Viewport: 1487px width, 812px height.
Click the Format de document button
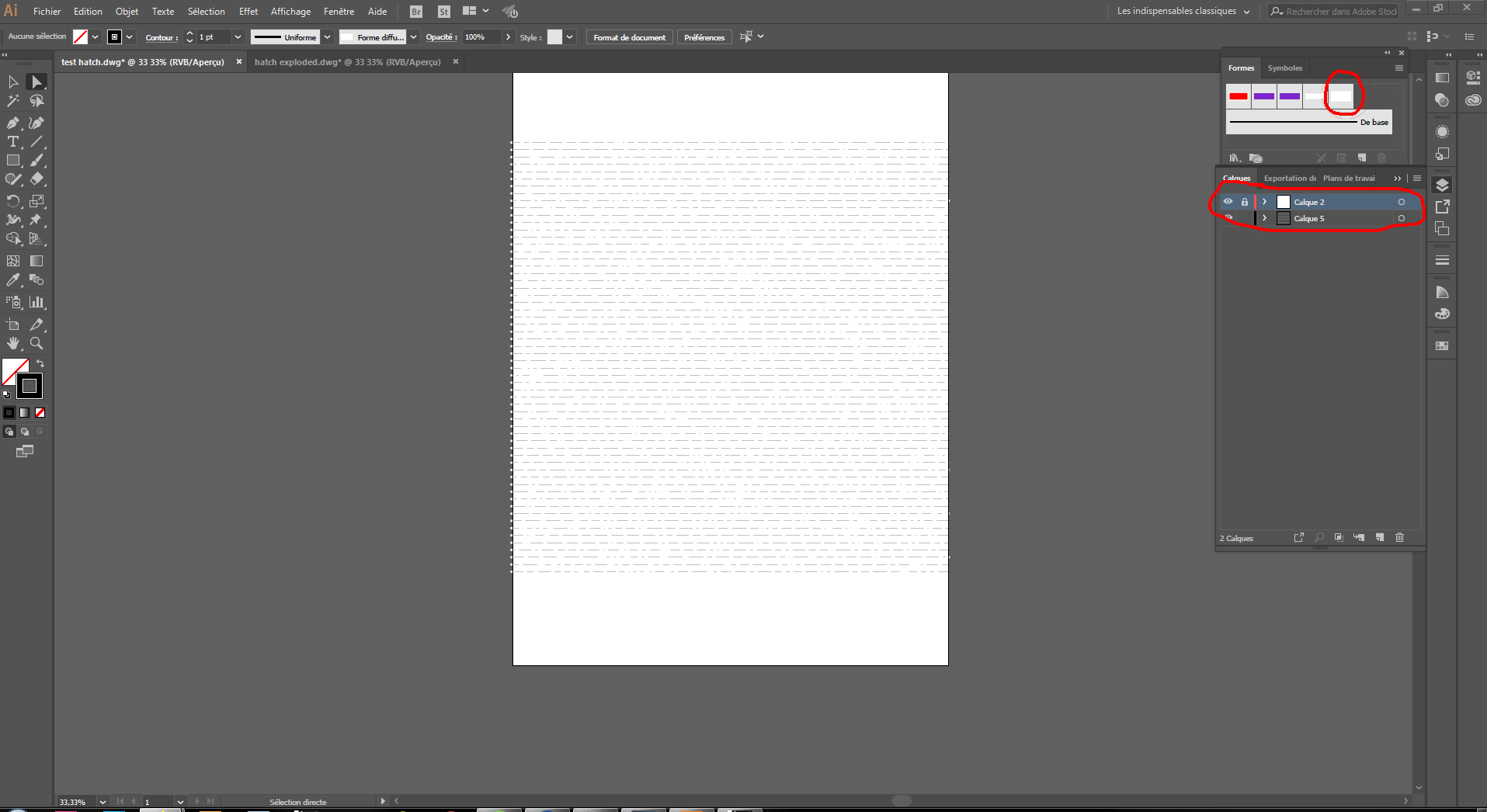click(629, 36)
